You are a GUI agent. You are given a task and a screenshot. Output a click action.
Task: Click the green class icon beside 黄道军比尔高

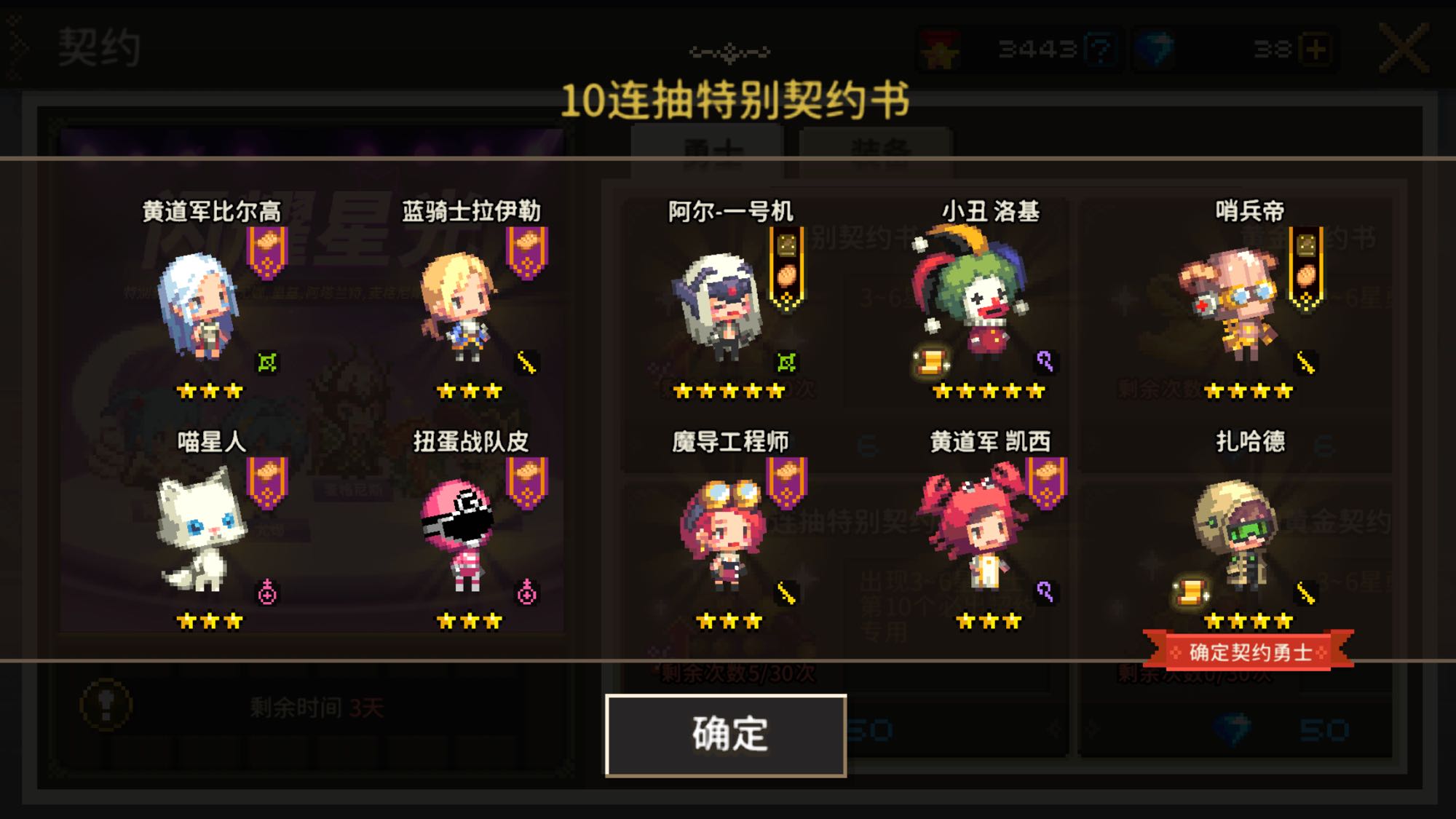267,362
